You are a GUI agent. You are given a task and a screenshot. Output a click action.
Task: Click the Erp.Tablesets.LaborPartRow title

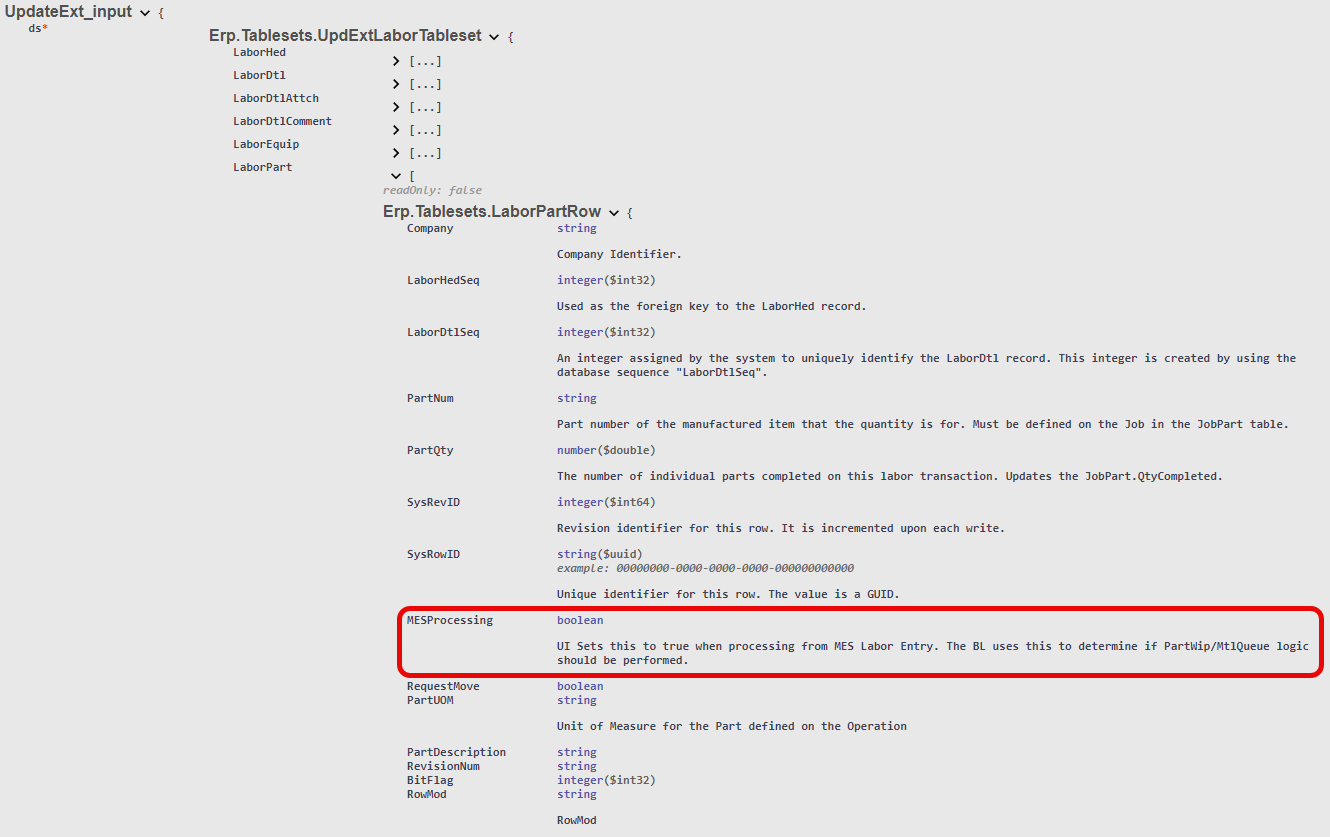click(492, 212)
